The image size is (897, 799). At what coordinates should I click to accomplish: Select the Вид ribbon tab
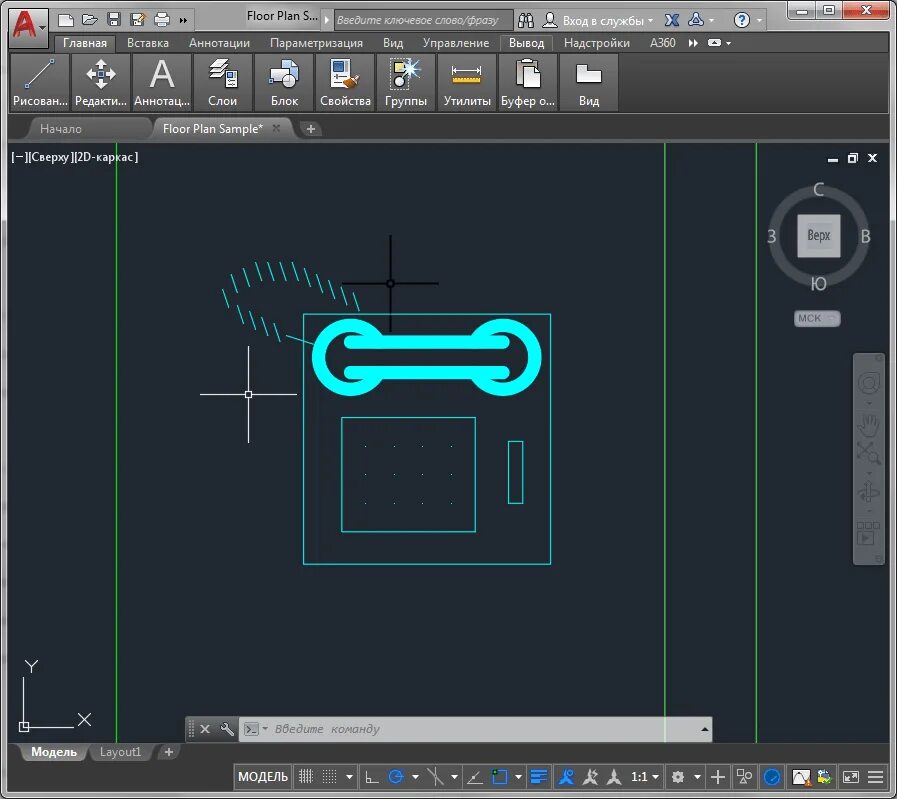[393, 43]
